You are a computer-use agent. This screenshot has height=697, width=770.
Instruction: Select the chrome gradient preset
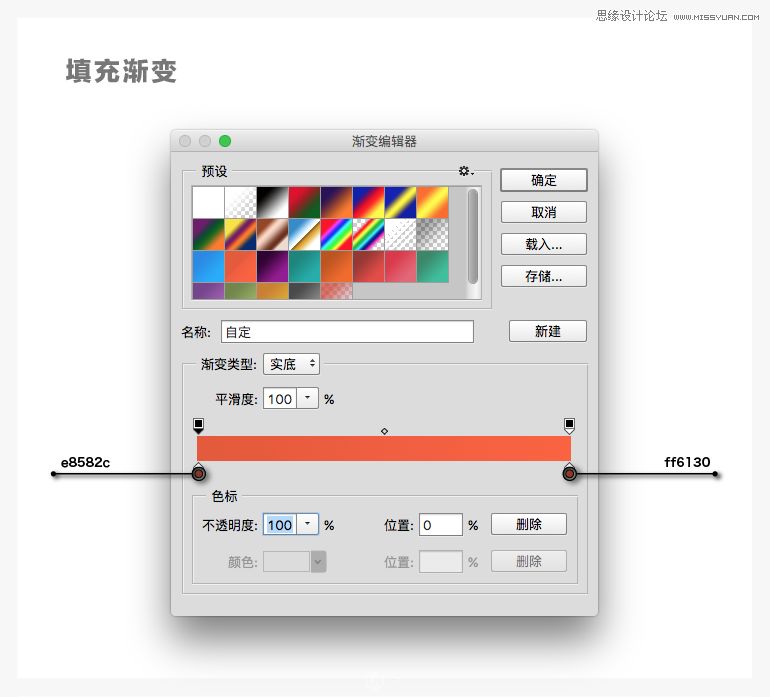pyautogui.click(x=304, y=234)
